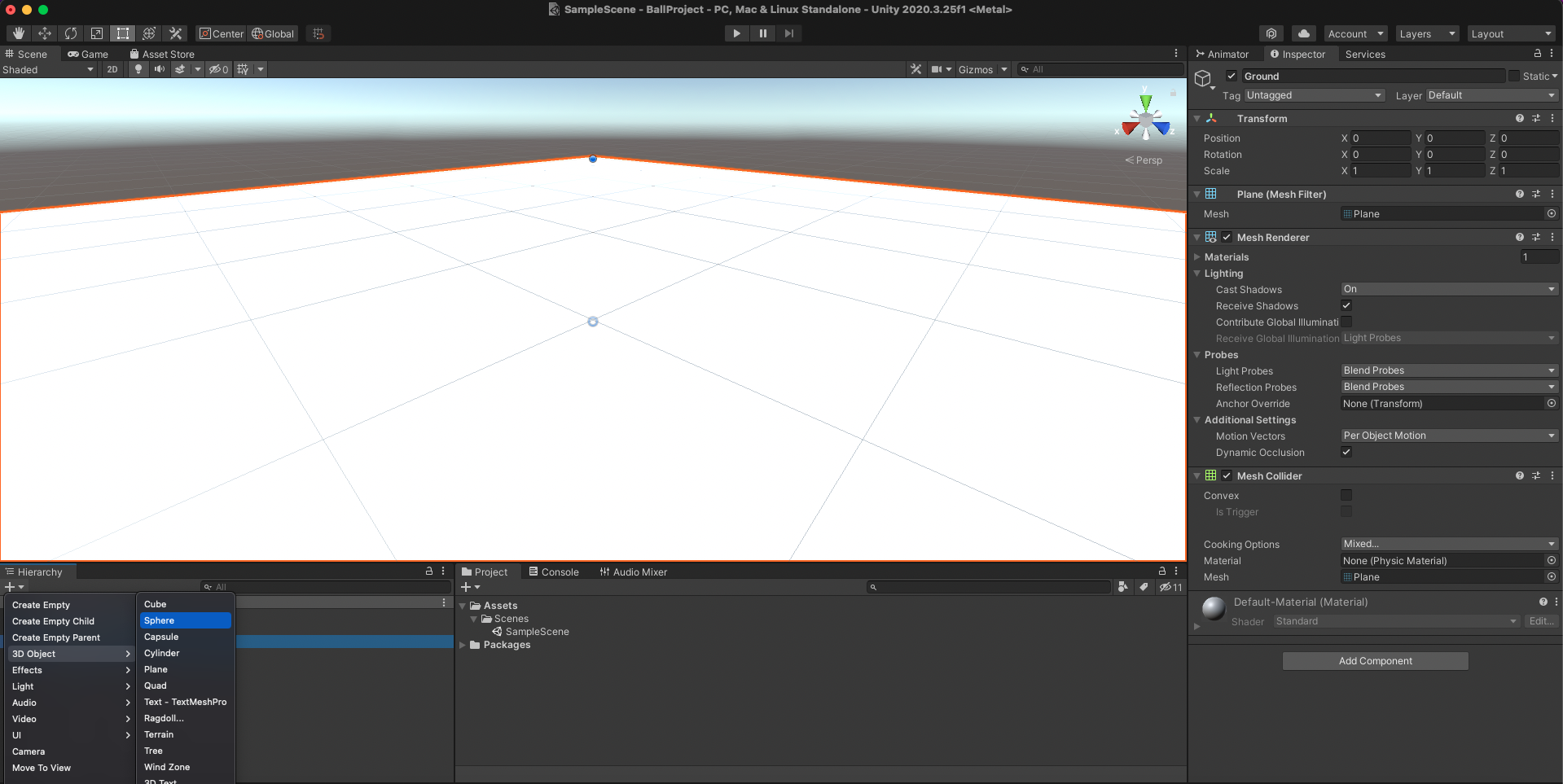Expand the Packages folder

coord(463,645)
